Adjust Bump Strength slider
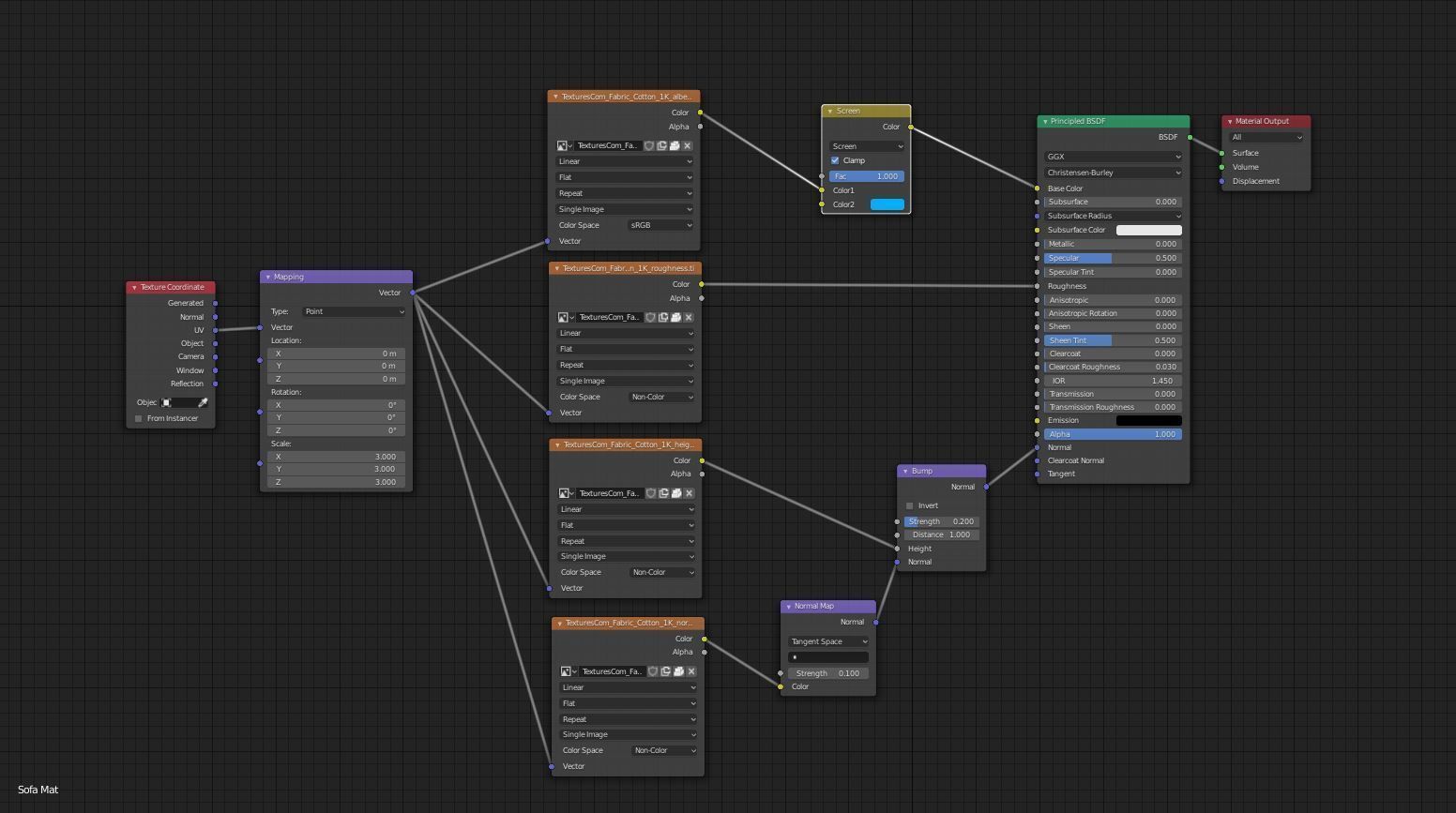 tap(942, 521)
